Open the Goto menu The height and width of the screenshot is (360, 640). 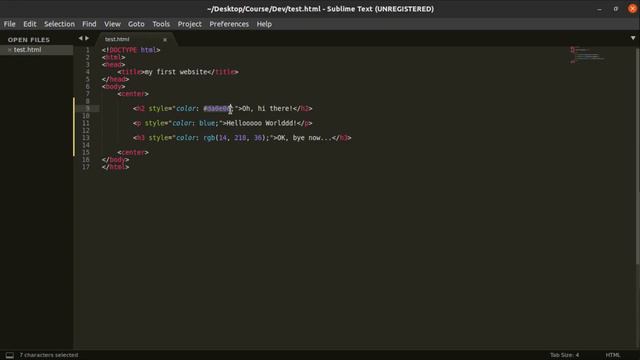point(136,24)
